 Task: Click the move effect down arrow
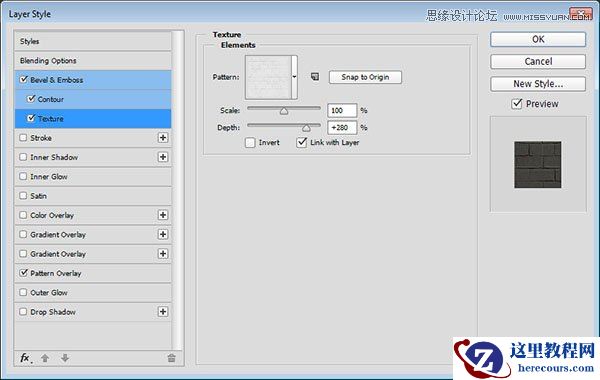click(65, 358)
